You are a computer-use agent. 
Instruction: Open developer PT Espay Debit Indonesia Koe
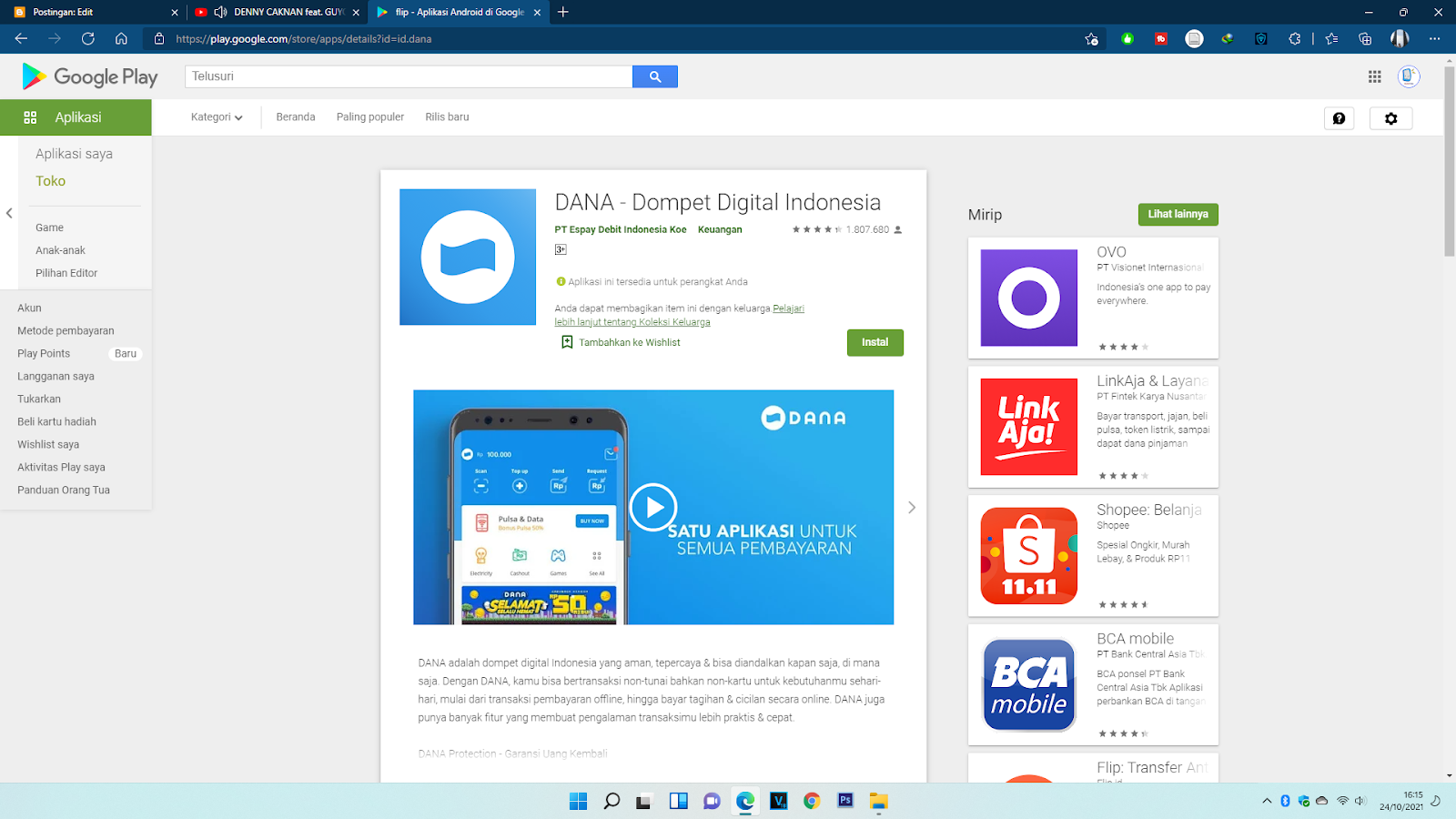click(621, 229)
